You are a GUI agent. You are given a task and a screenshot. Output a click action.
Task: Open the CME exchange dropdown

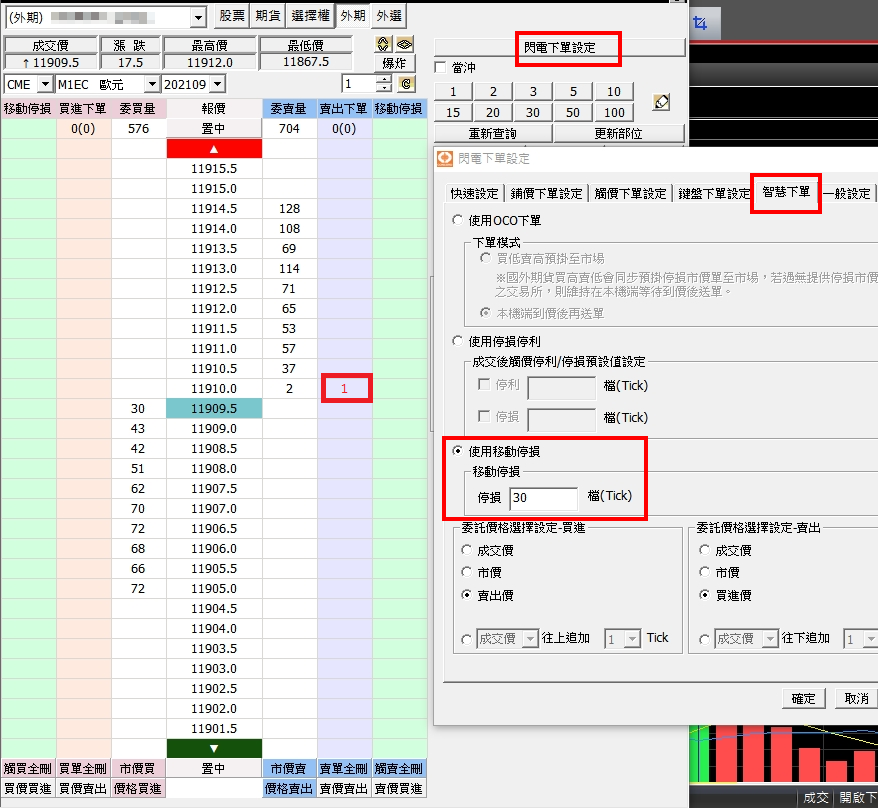tap(45, 84)
